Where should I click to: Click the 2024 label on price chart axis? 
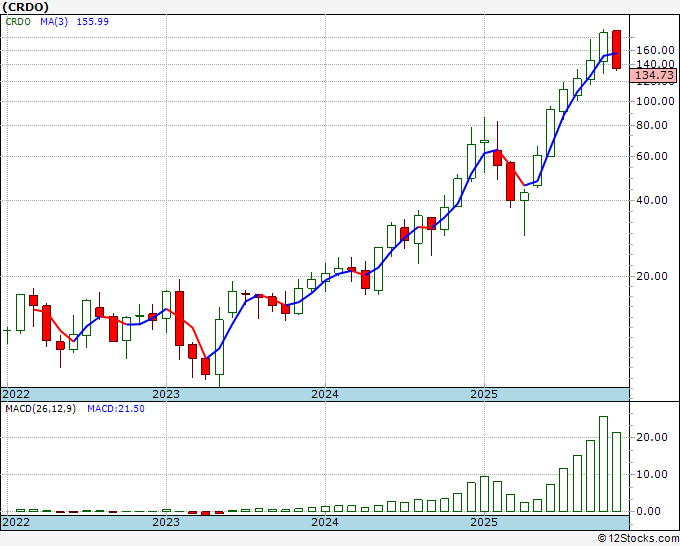pos(325,394)
